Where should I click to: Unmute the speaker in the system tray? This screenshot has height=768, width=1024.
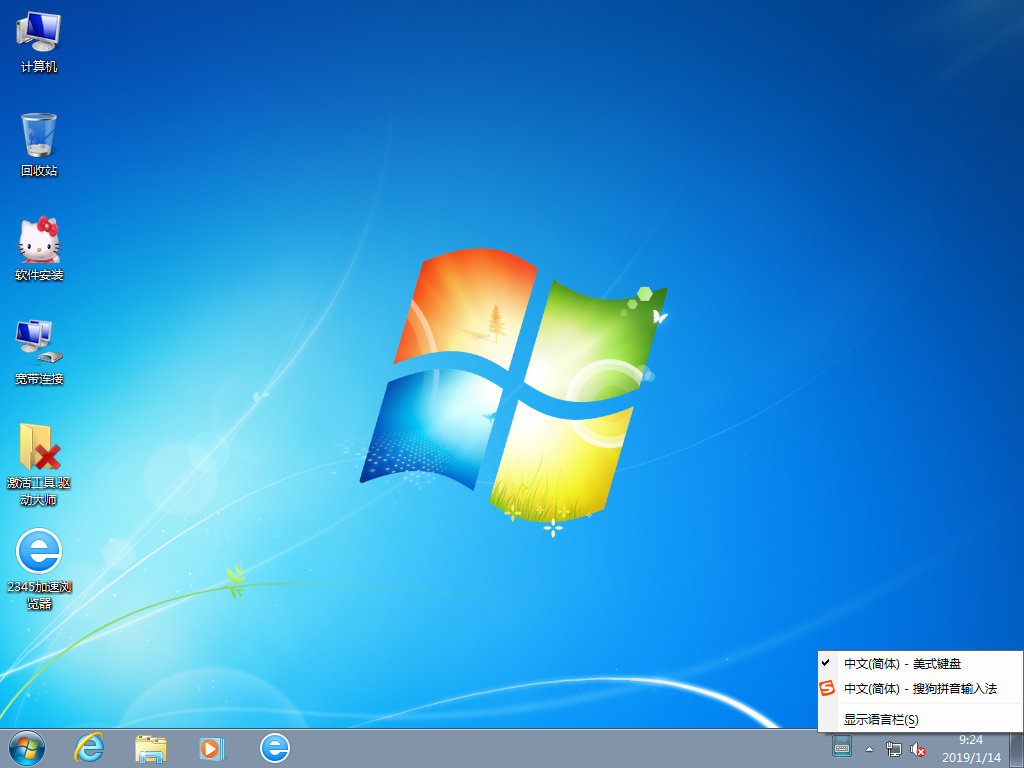918,748
